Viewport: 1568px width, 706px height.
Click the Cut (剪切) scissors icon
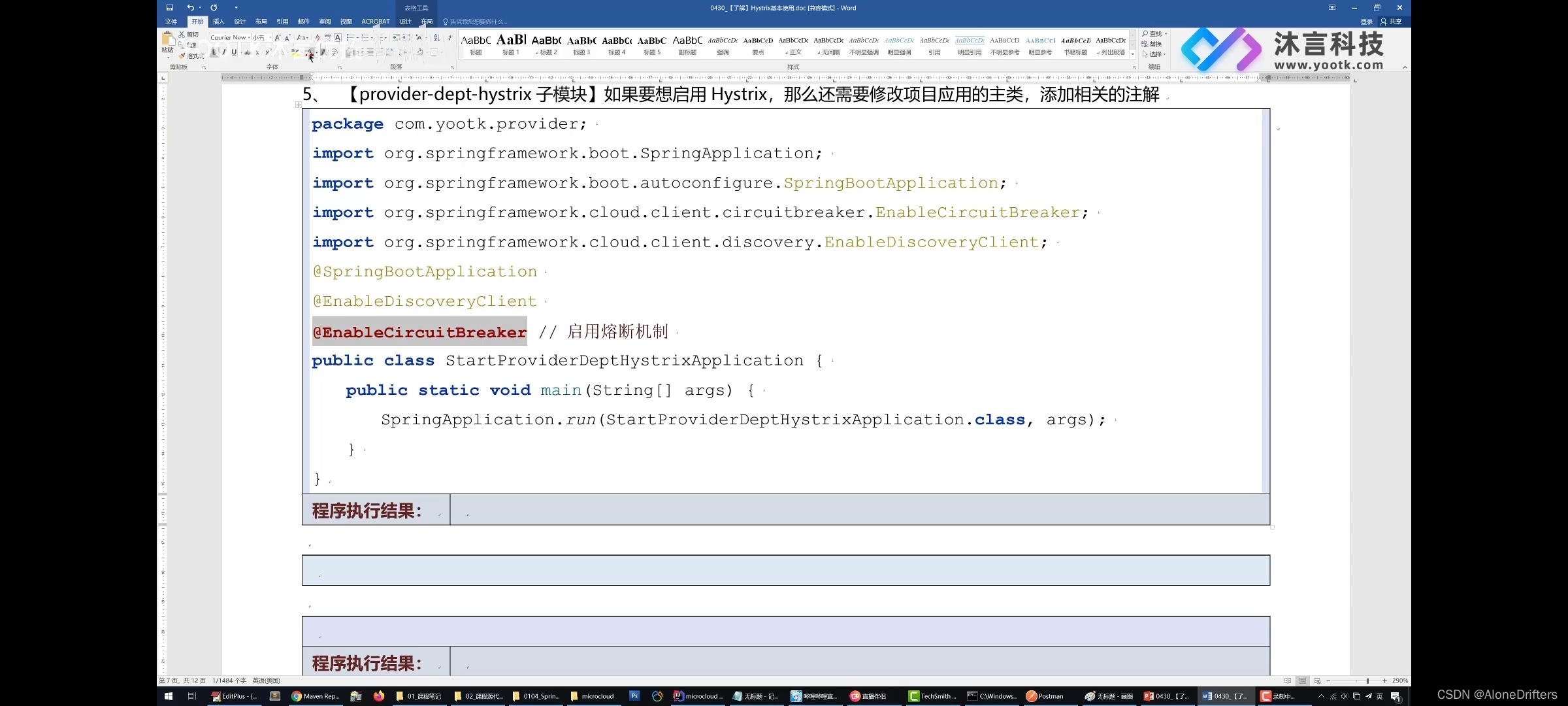click(182, 35)
